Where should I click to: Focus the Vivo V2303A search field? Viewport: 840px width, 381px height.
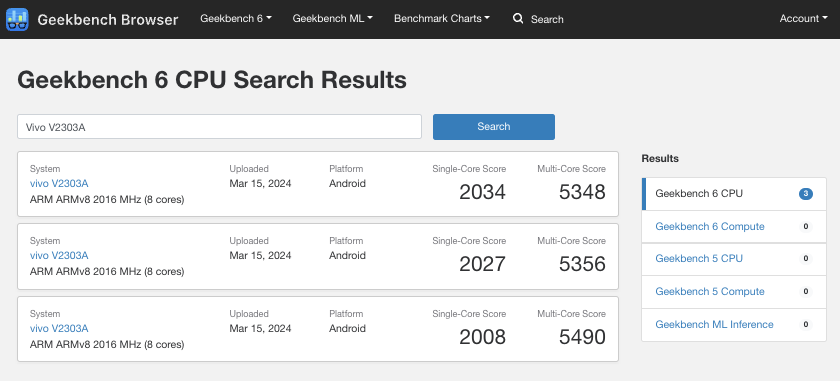(220, 127)
